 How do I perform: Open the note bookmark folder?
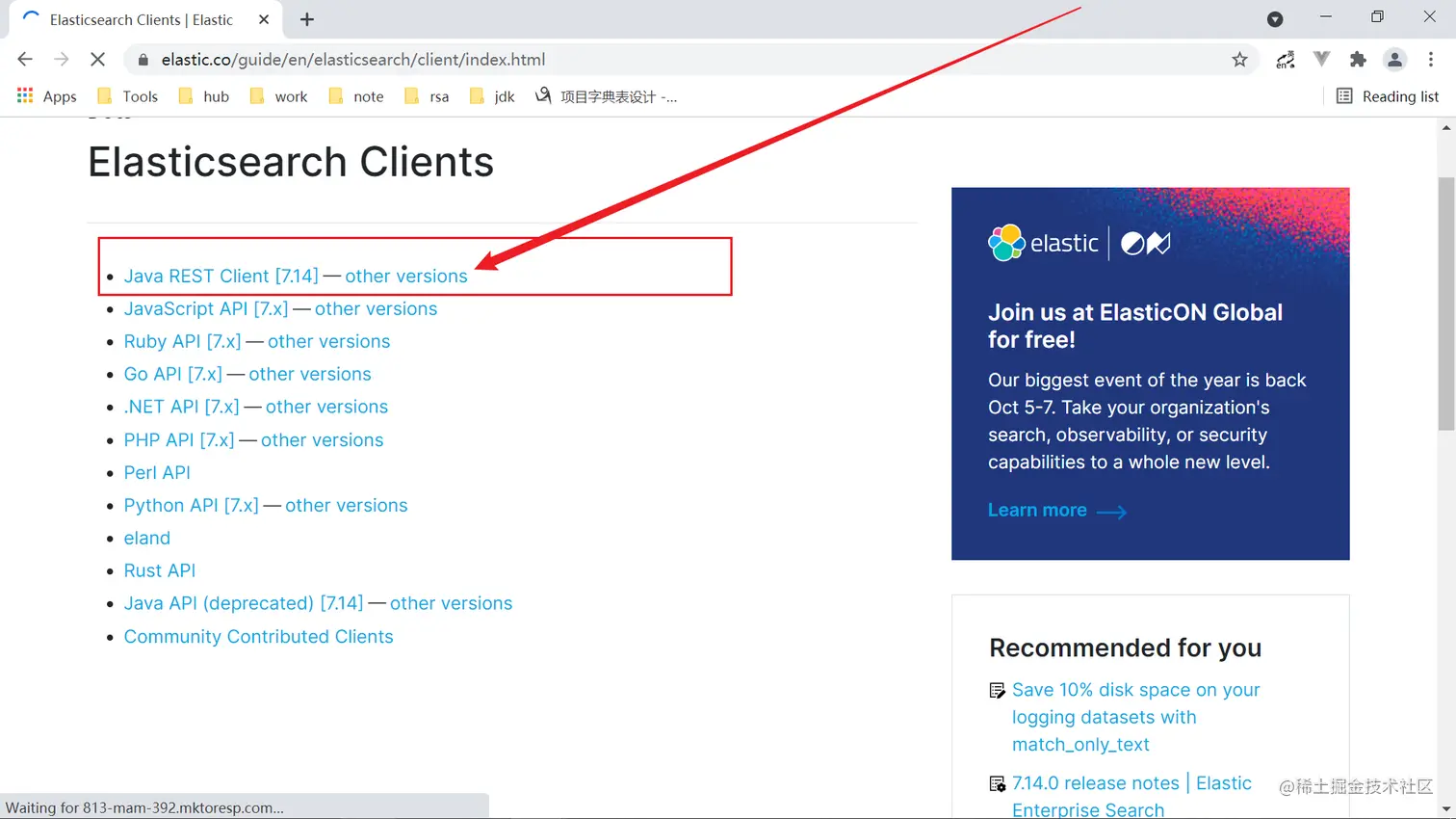point(356,96)
